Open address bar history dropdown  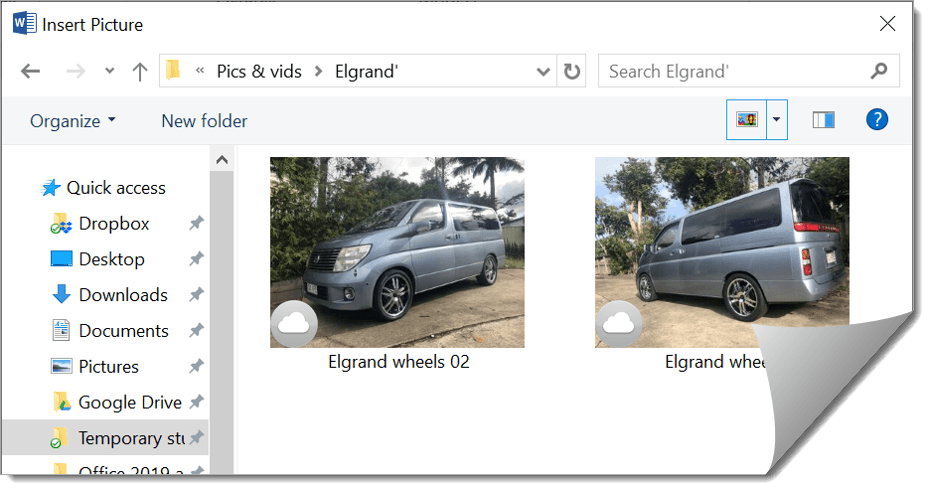[x=543, y=72]
